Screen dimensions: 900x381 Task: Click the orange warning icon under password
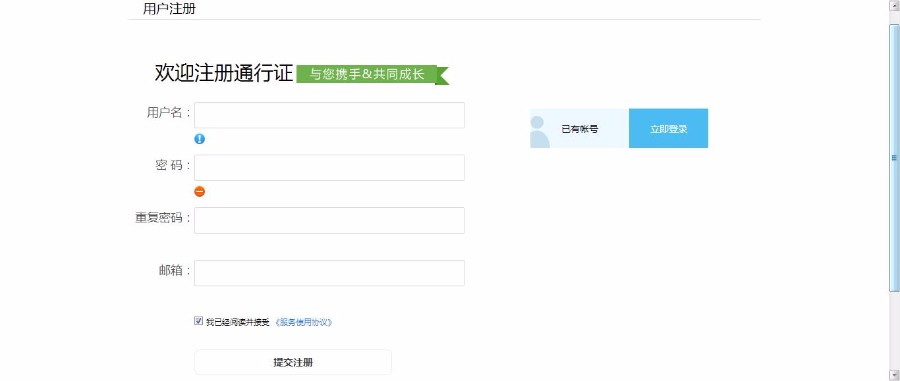click(199, 192)
